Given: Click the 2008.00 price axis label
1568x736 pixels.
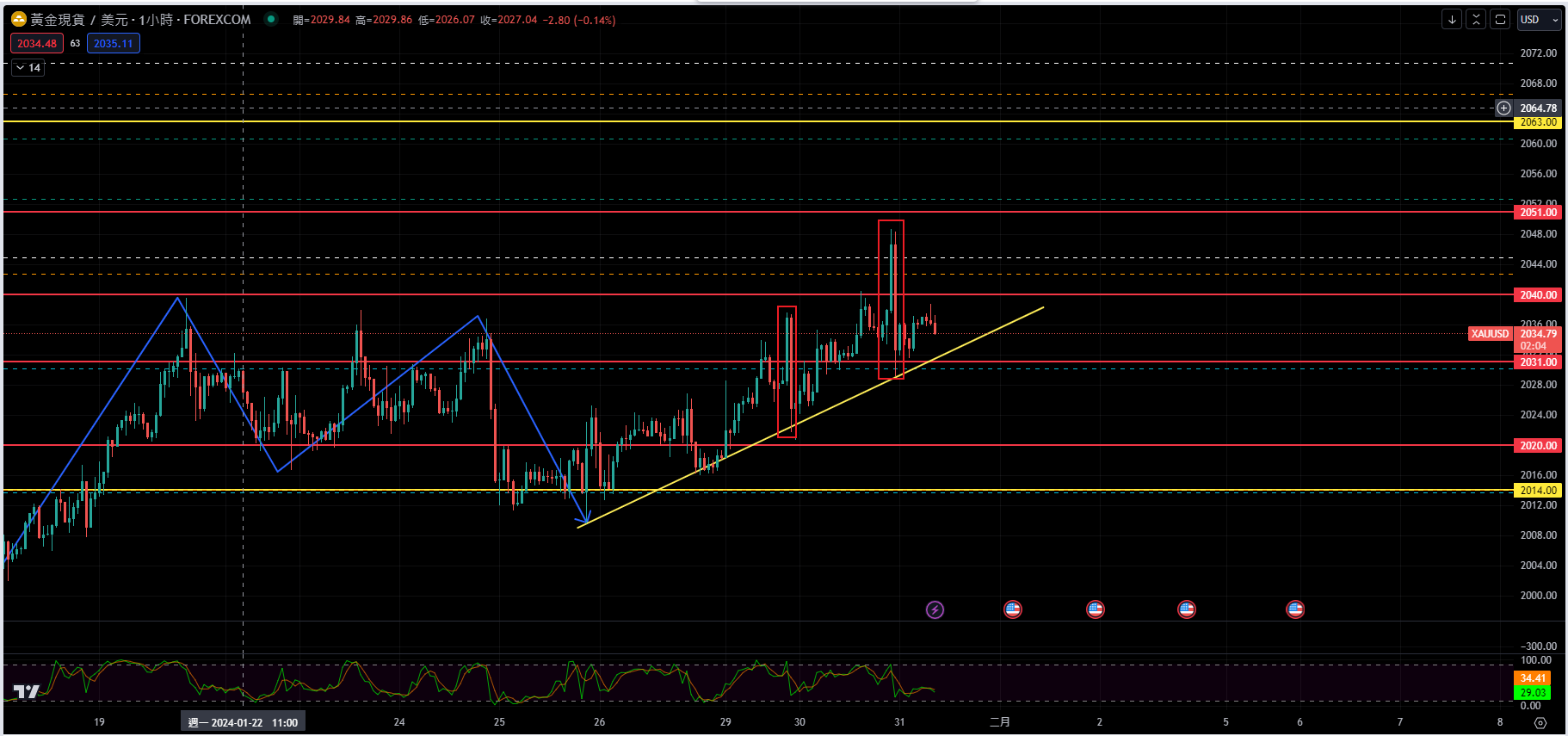Looking at the screenshot, I should 1538,535.
